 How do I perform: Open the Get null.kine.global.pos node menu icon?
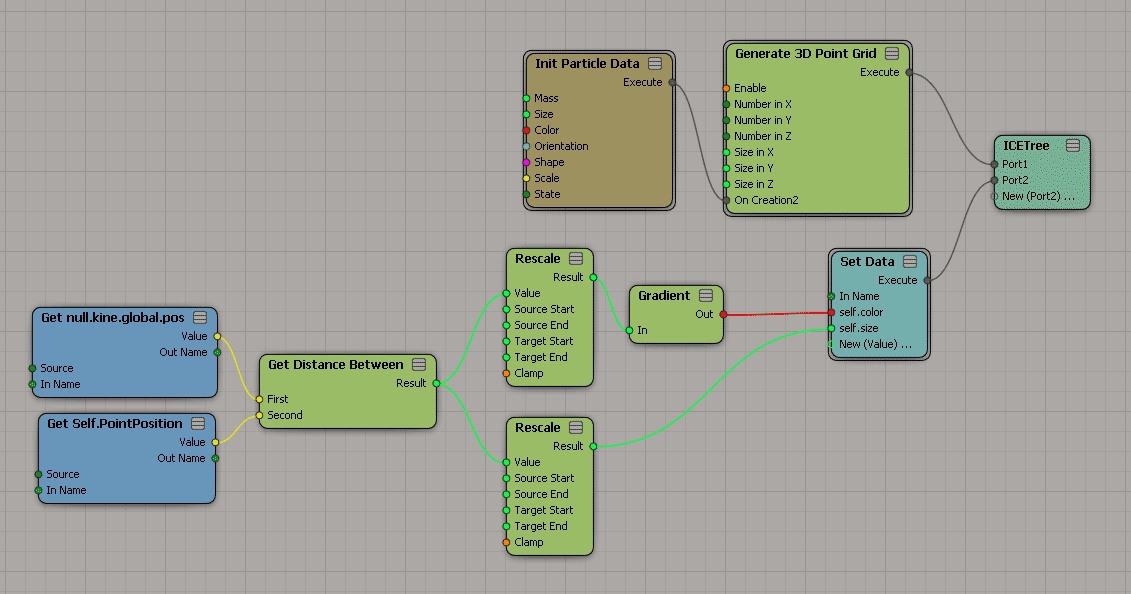(201, 318)
